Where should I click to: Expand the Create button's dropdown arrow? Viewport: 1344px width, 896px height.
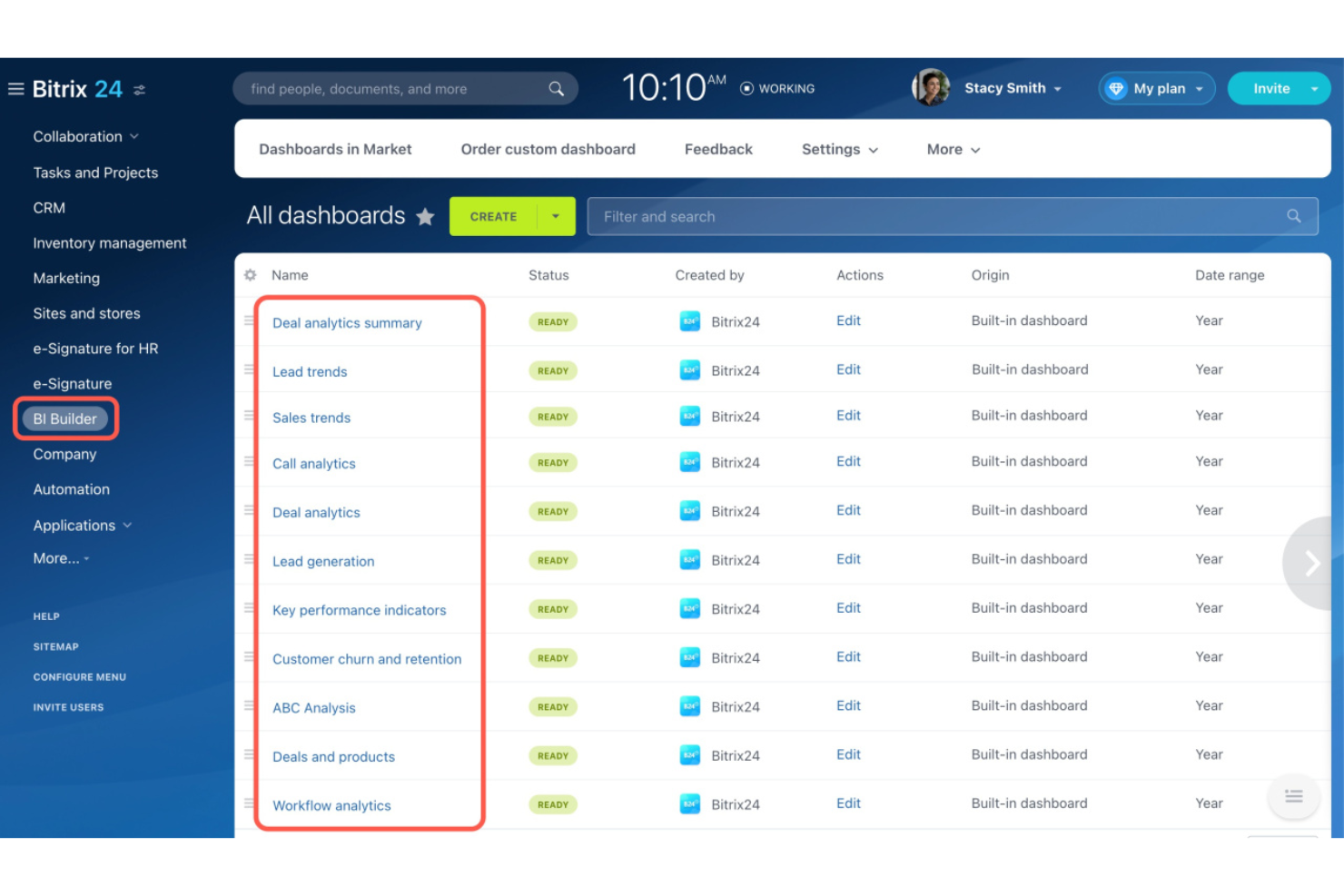click(x=555, y=216)
